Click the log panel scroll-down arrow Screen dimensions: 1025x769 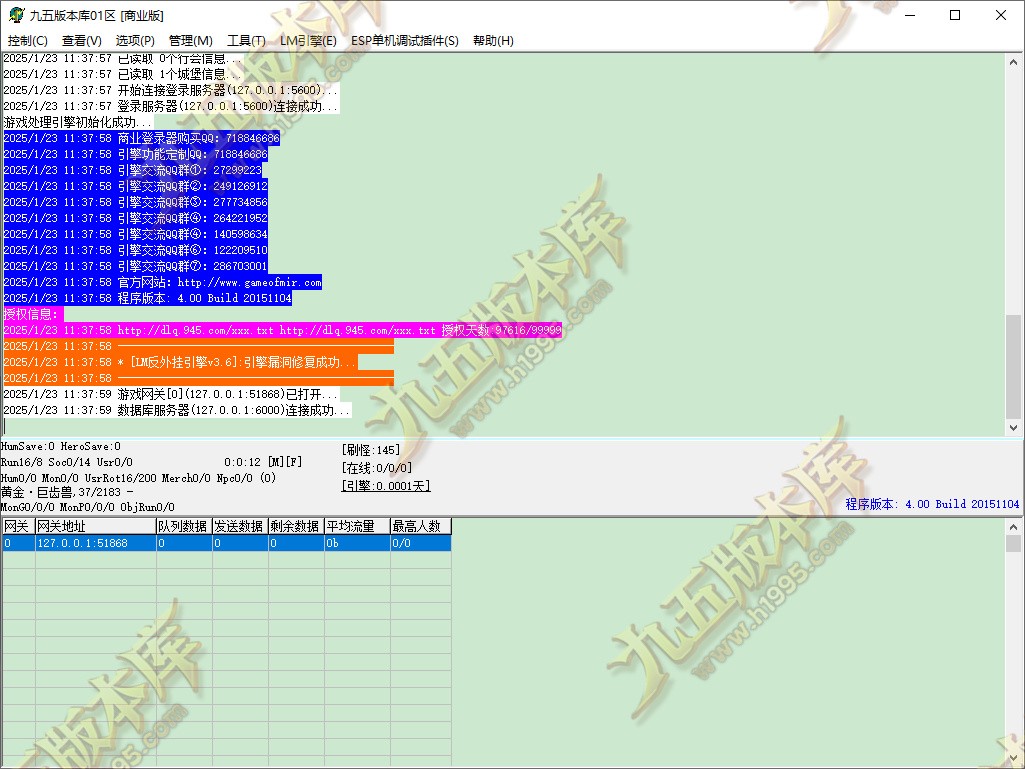[1013, 428]
